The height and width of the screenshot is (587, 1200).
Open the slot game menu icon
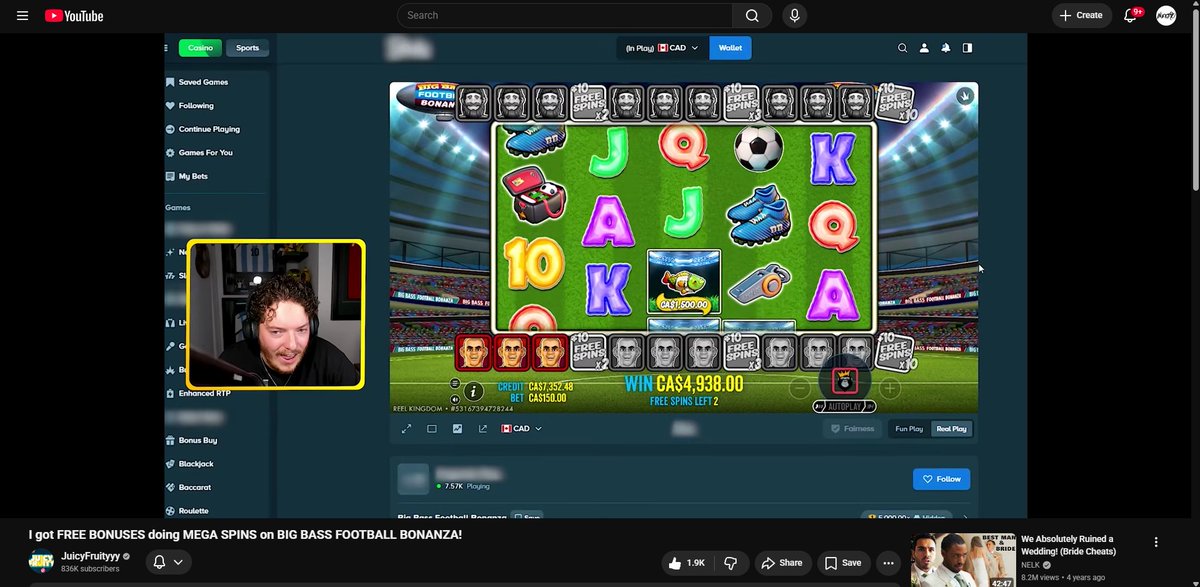455,383
